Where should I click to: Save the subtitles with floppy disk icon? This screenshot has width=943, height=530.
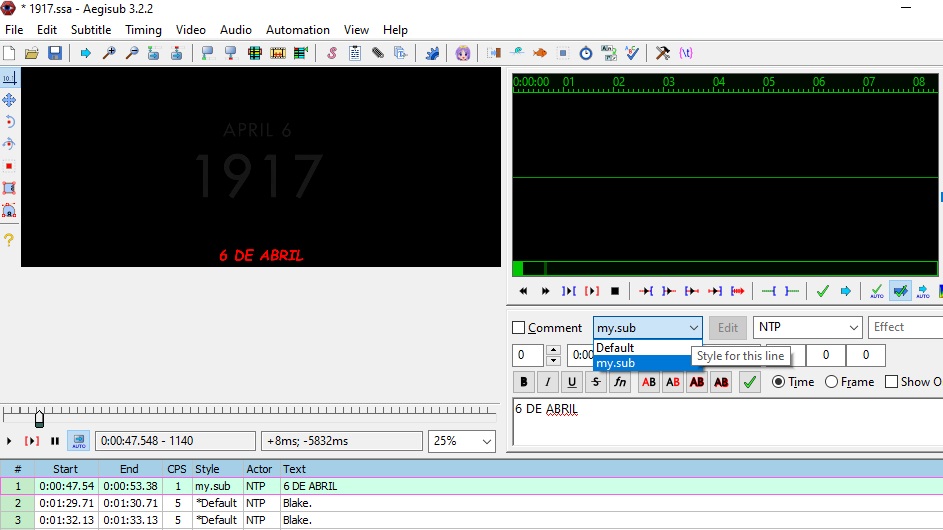point(55,53)
